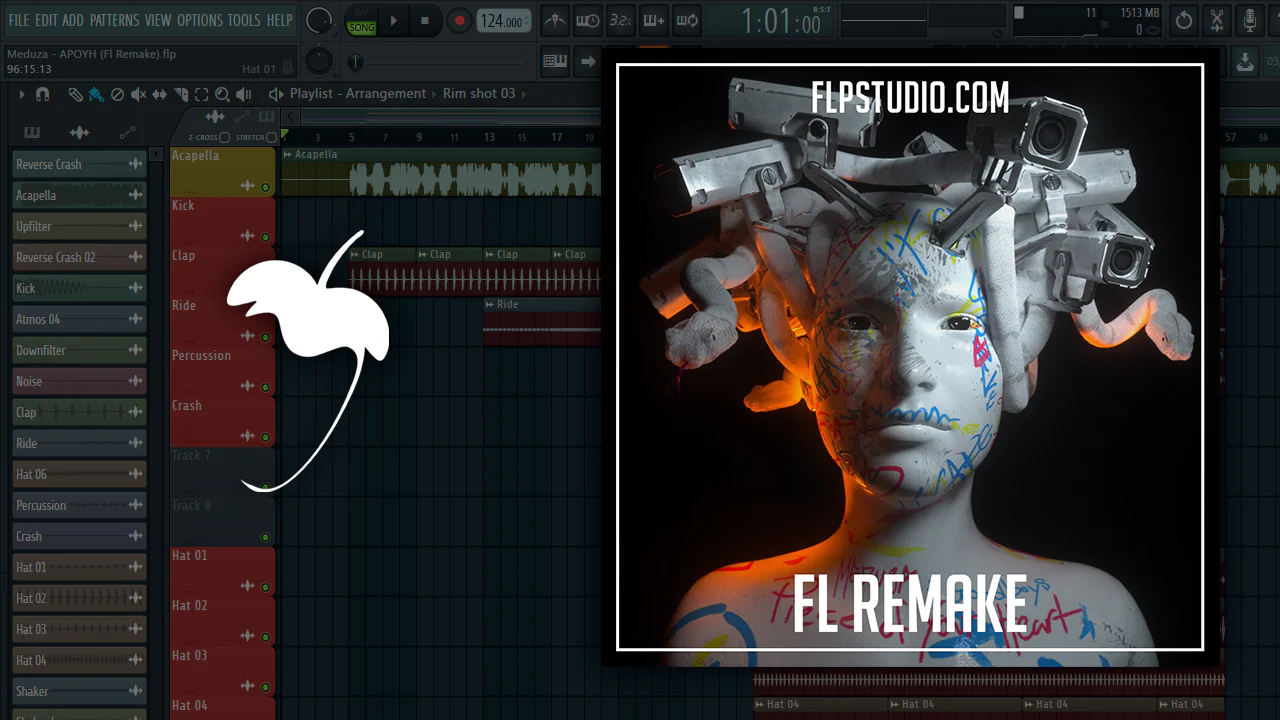Toggle the Z-CROSS checkbox
This screenshot has height=720, width=1280.
click(x=224, y=137)
